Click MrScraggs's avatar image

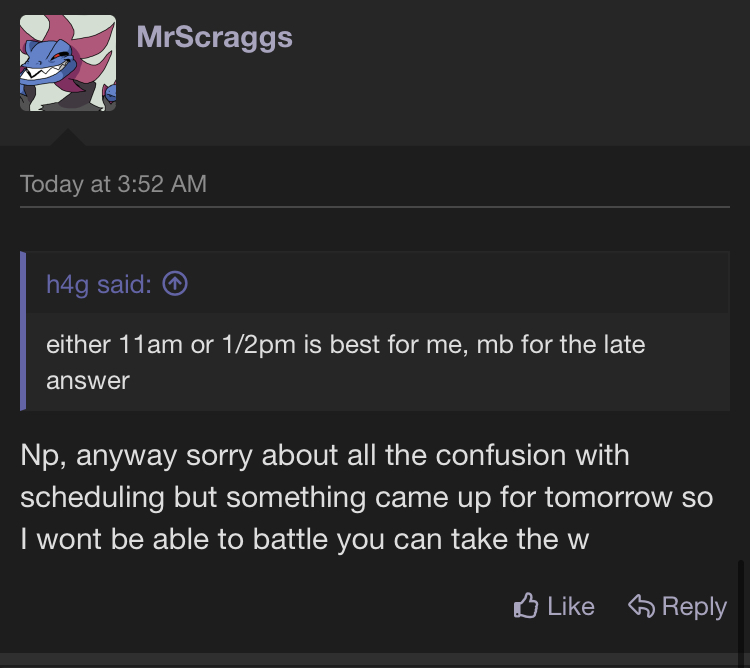[x=68, y=63]
